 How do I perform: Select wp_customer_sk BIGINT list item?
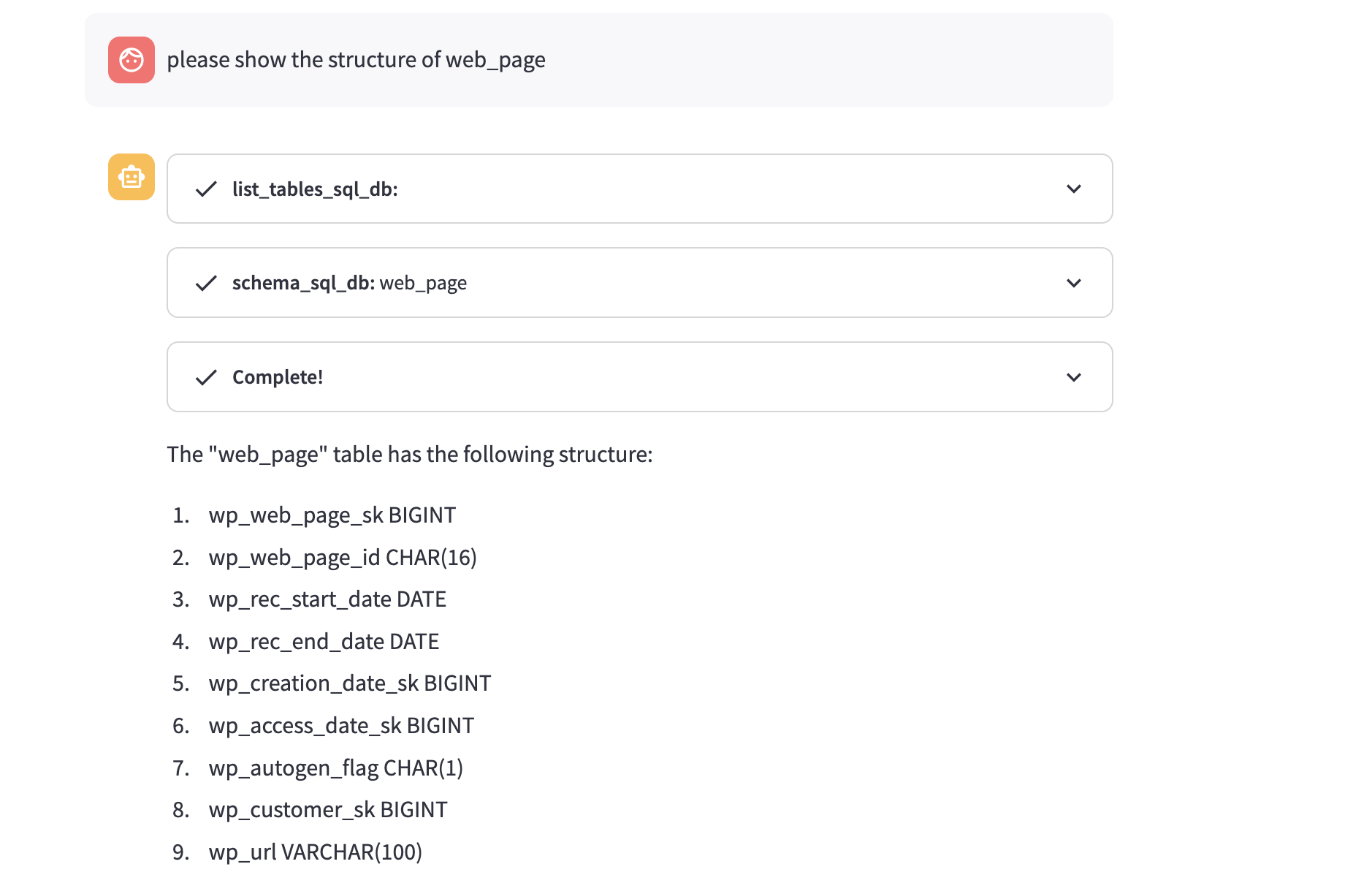(328, 810)
